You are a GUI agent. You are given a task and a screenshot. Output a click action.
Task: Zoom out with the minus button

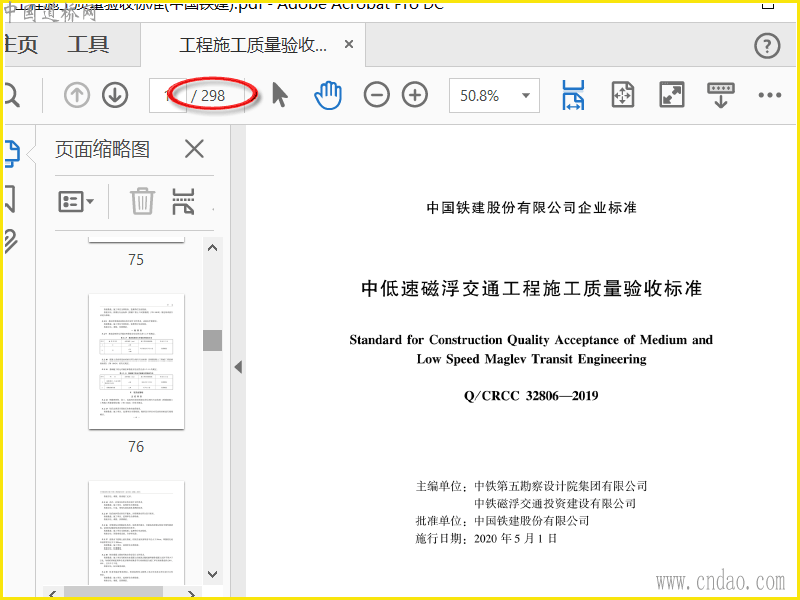(x=377, y=95)
